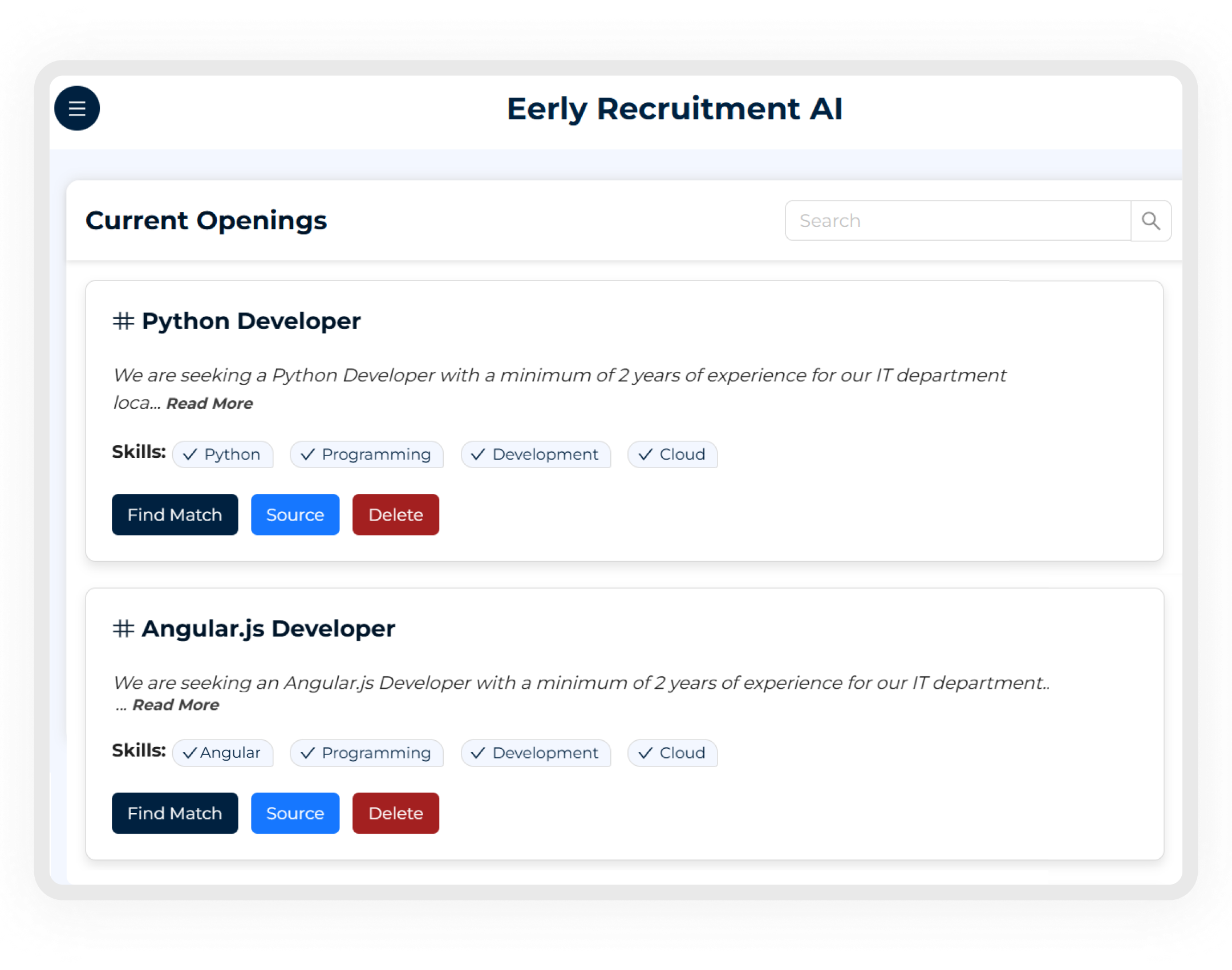Select the Current Openings heading
Screen dimensions: 1232x970
click(206, 221)
